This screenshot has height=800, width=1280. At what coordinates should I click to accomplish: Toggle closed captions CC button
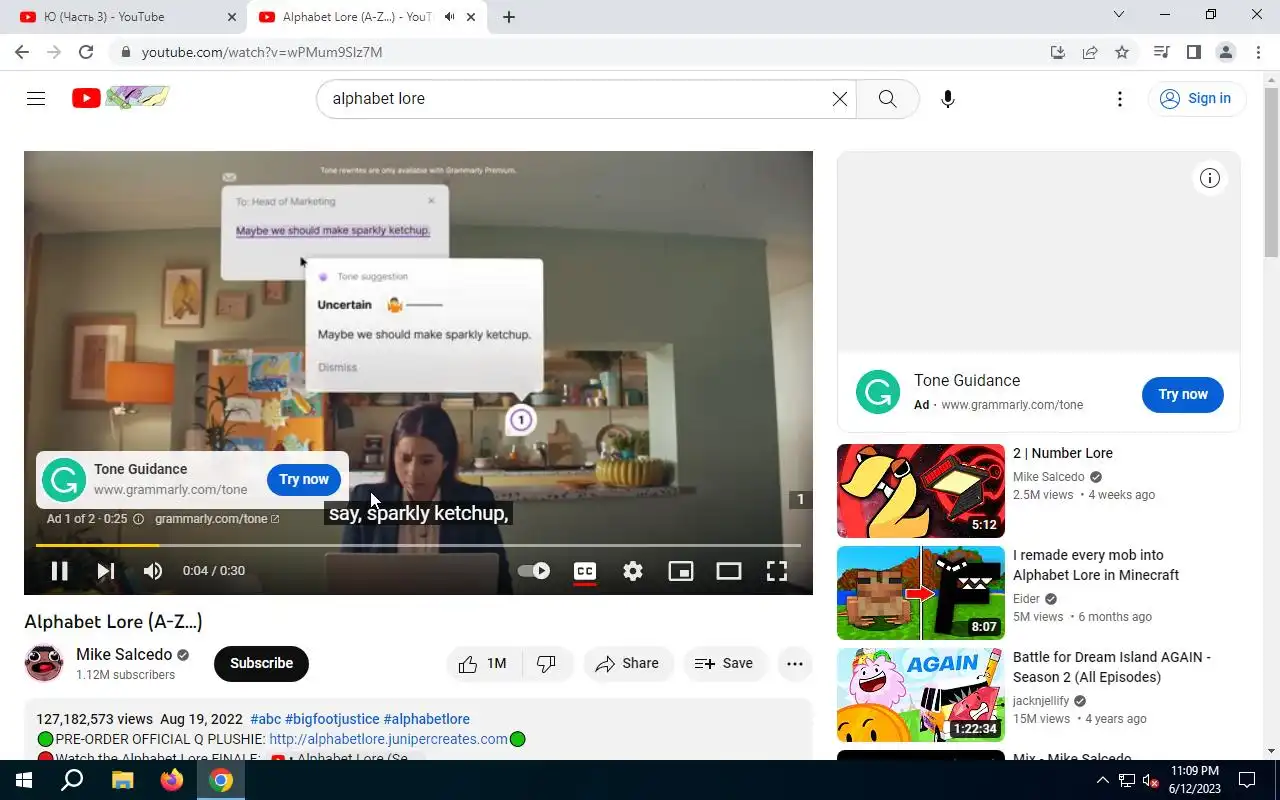(x=585, y=571)
